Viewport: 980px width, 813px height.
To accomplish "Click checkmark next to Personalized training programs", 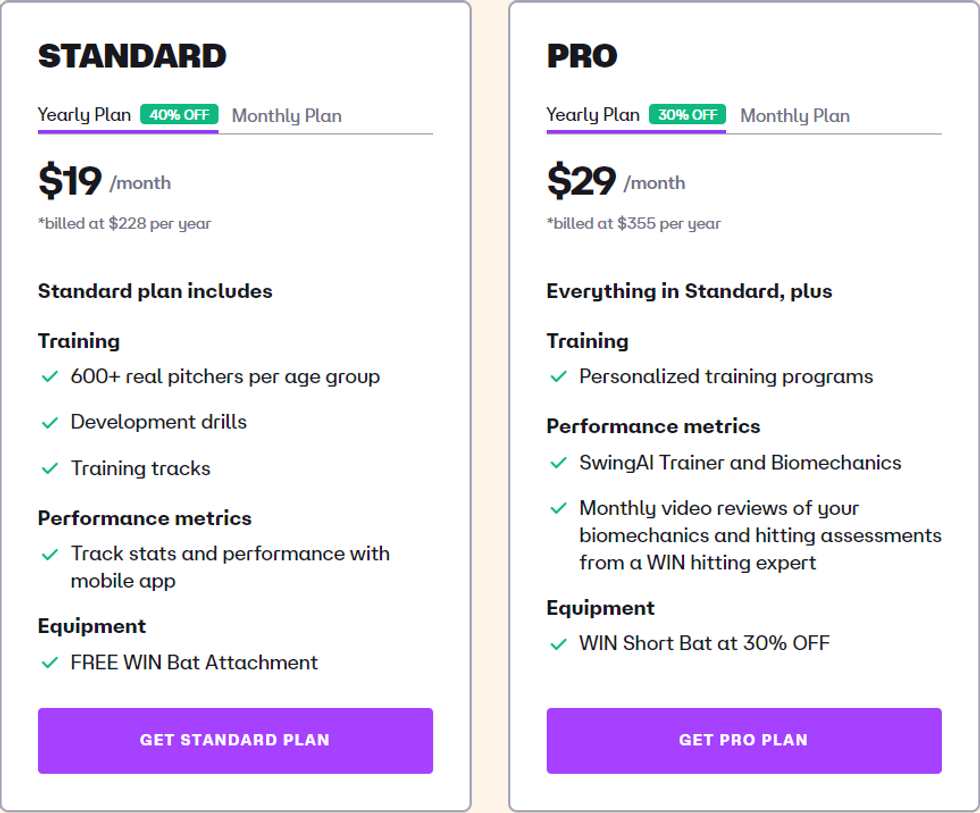I will pos(558,377).
